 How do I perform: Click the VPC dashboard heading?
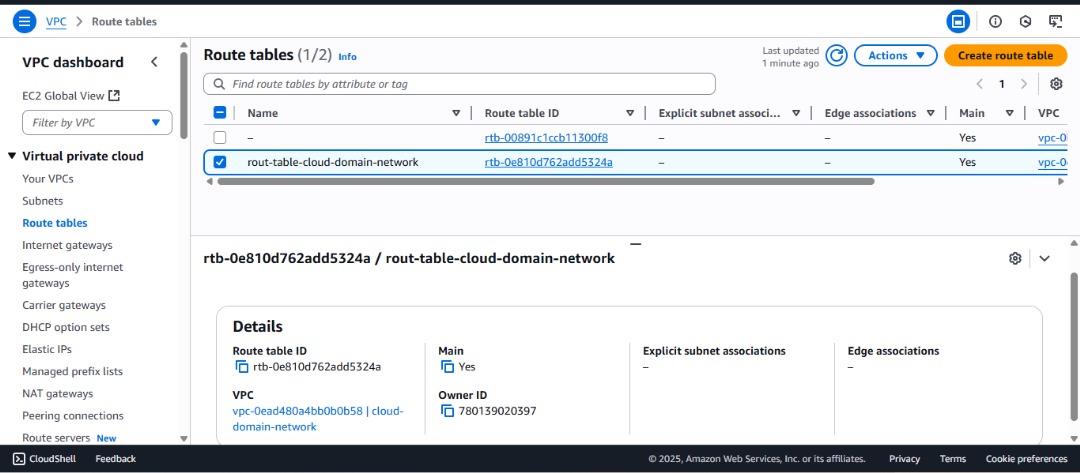[x=73, y=62]
